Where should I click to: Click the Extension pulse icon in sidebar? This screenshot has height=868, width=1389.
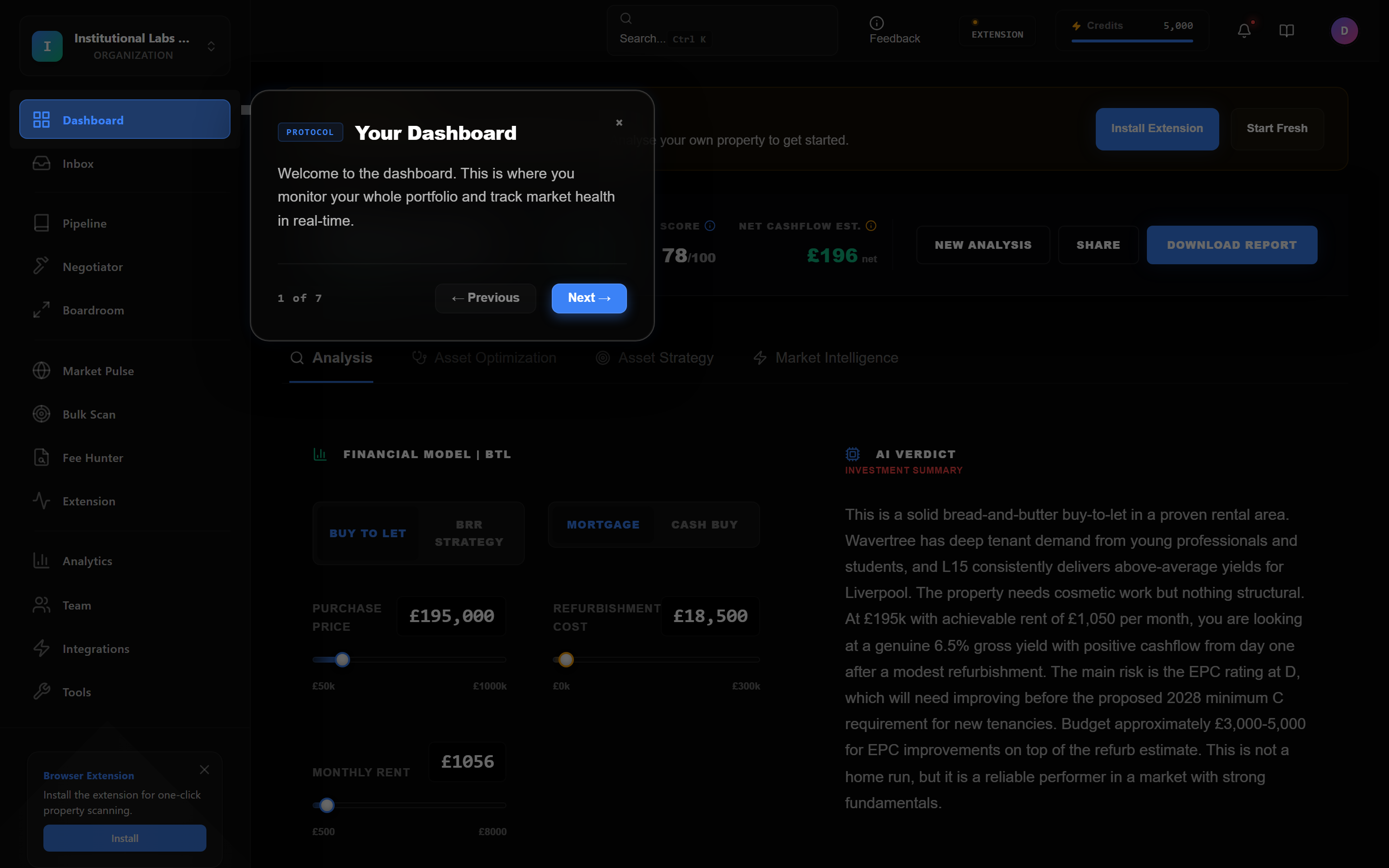pos(41,501)
